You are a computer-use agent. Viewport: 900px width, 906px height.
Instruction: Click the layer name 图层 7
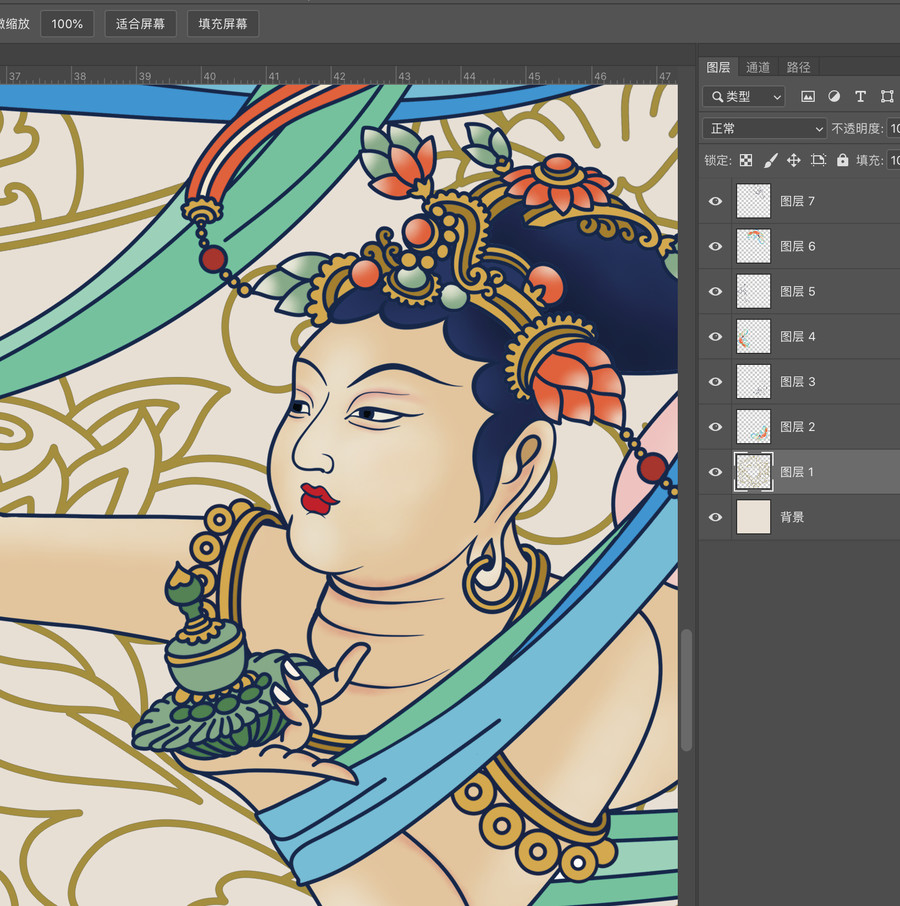(x=797, y=201)
